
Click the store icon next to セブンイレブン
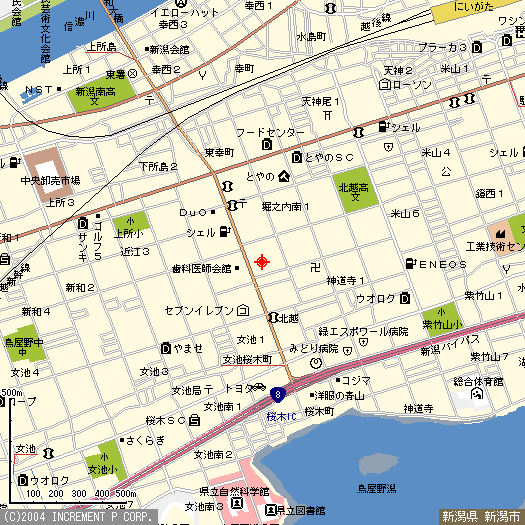pyautogui.click(x=243, y=310)
